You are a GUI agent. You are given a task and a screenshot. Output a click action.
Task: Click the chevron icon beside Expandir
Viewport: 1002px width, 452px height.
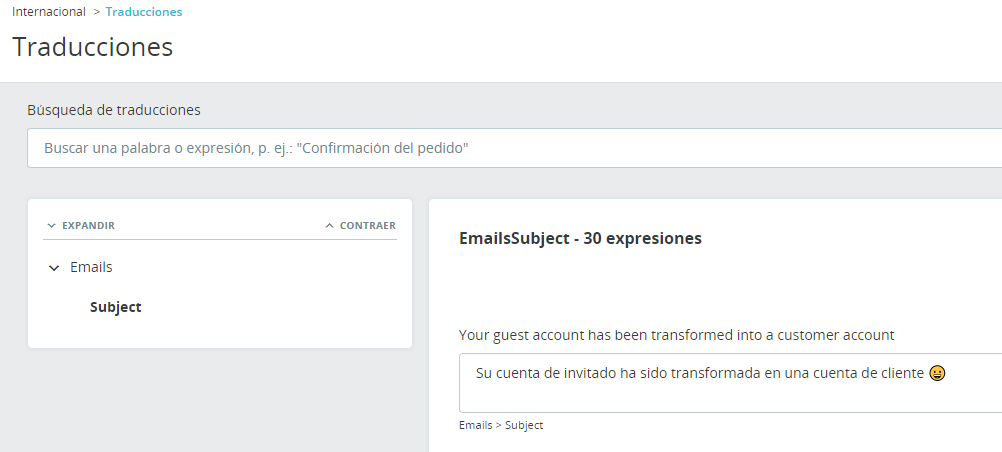[51, 226]
